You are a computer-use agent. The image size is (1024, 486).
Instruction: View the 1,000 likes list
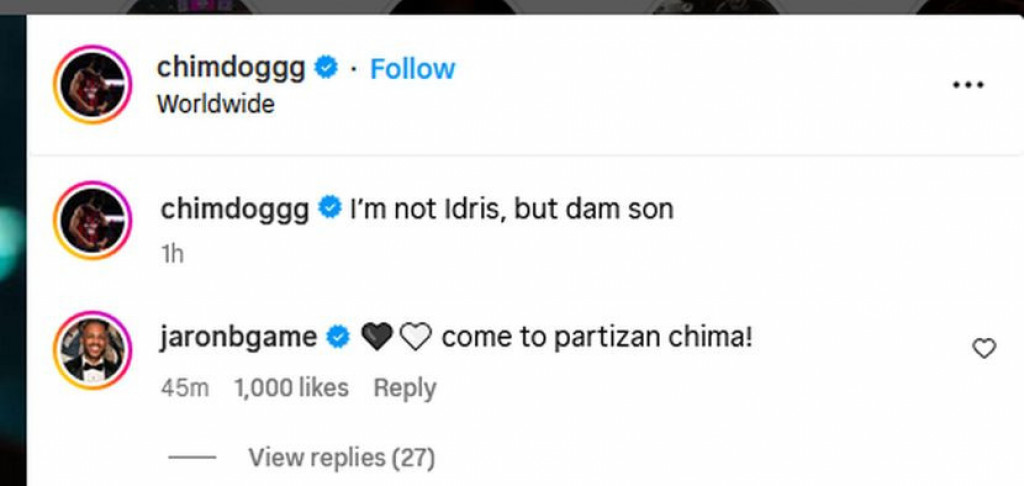(291, 388)
